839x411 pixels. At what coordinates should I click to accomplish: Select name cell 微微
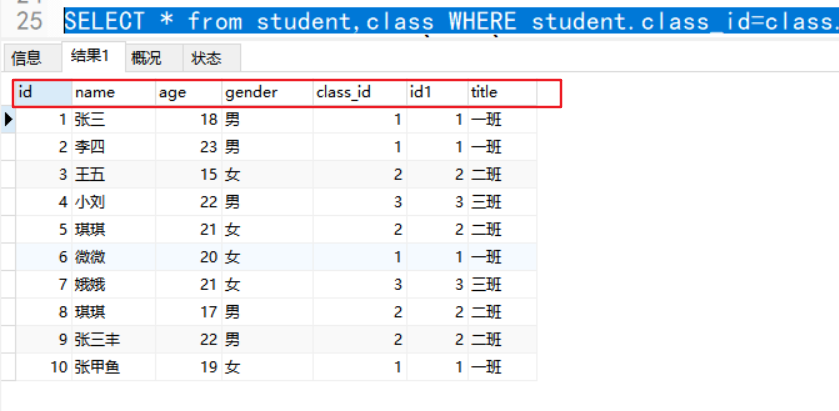pyautogui.click(x=113, y=257)
